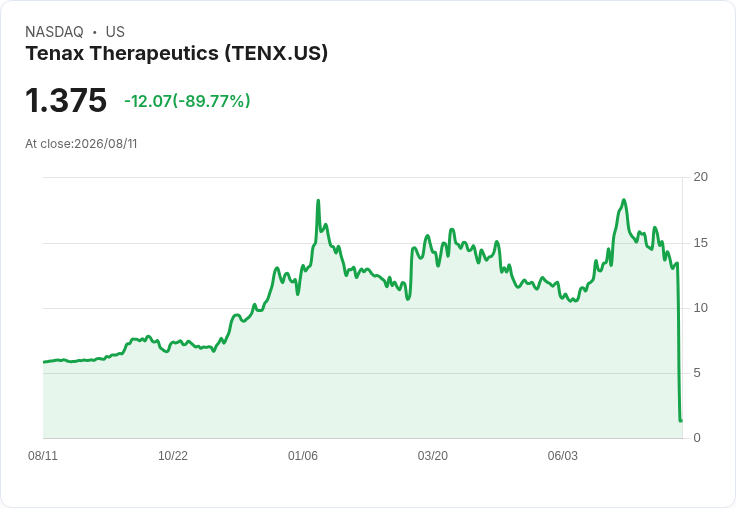The image size is (736, 508).
Task: Click the -12.07(-89.77%) change value
Action: (x=187, y=101)
